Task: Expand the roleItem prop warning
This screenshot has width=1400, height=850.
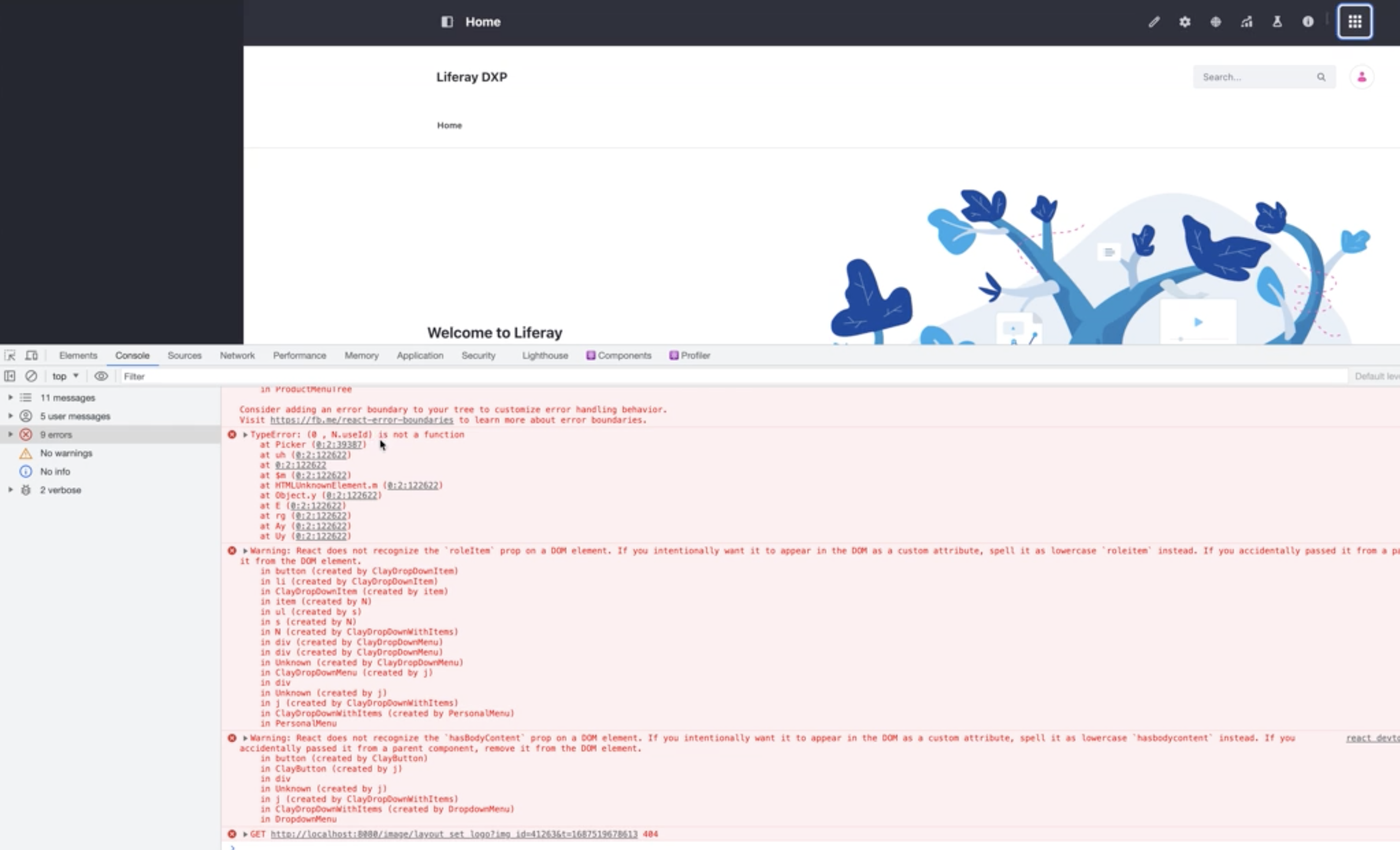Action: coord(245,550)
